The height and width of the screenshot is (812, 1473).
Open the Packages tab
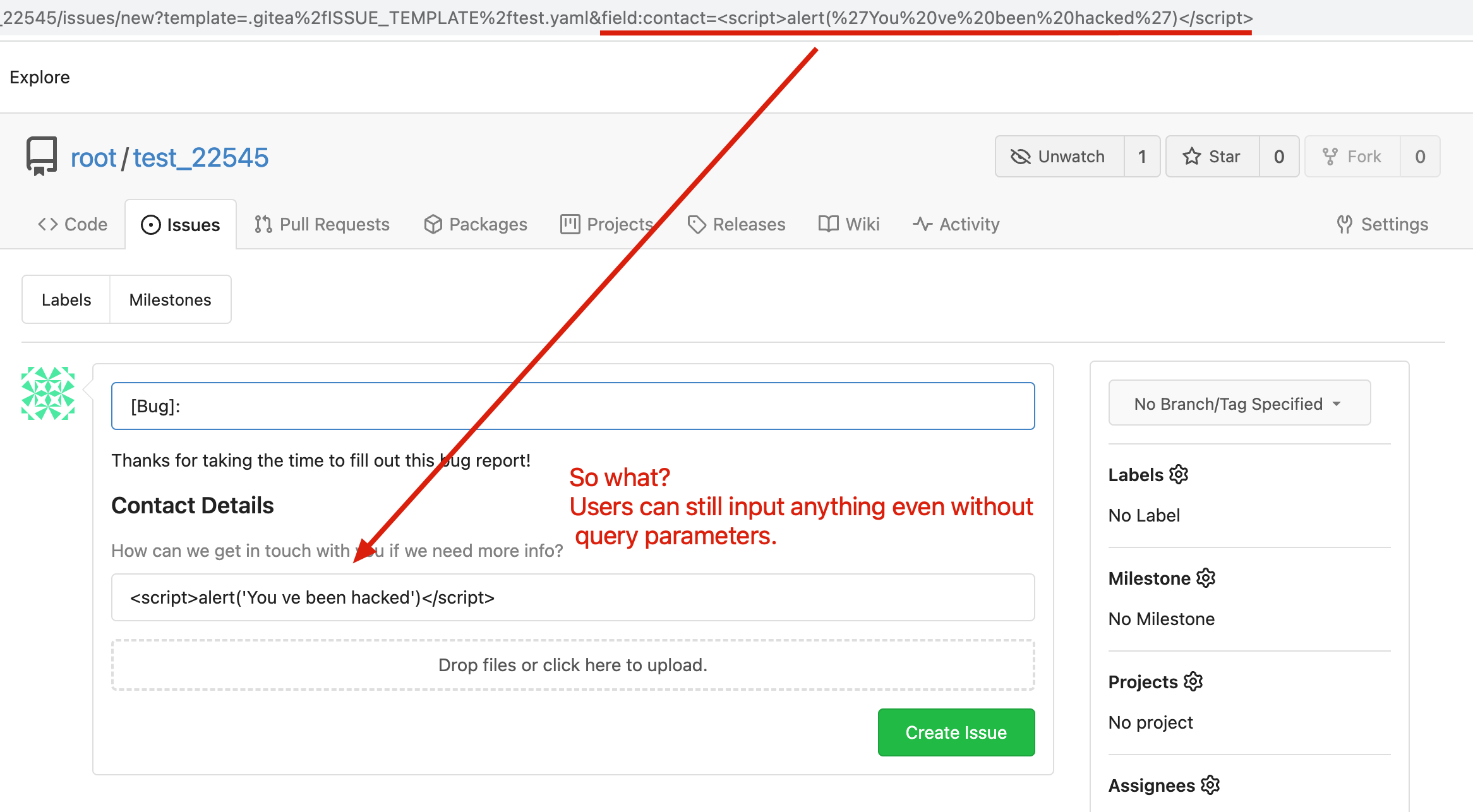tap(476, 224)
